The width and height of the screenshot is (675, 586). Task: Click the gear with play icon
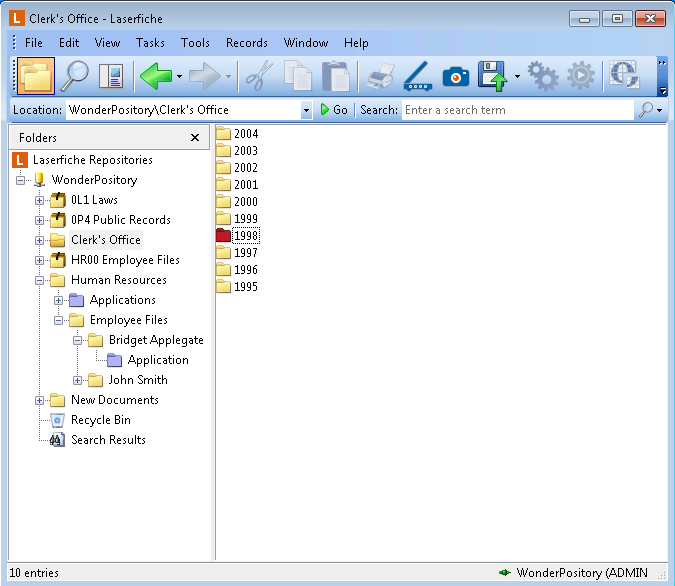[581, 76]
